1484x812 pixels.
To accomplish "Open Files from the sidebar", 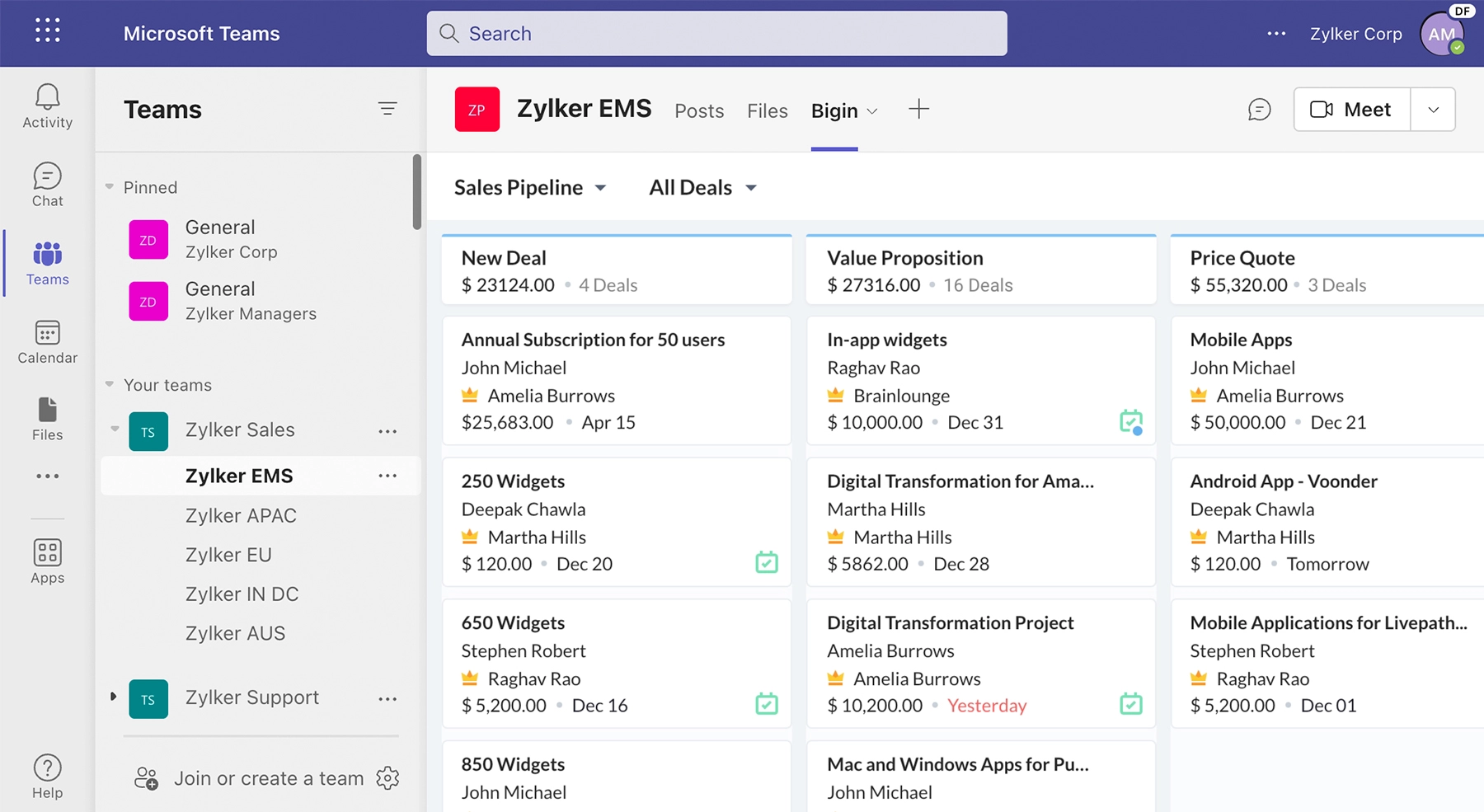I will (47, 420).
